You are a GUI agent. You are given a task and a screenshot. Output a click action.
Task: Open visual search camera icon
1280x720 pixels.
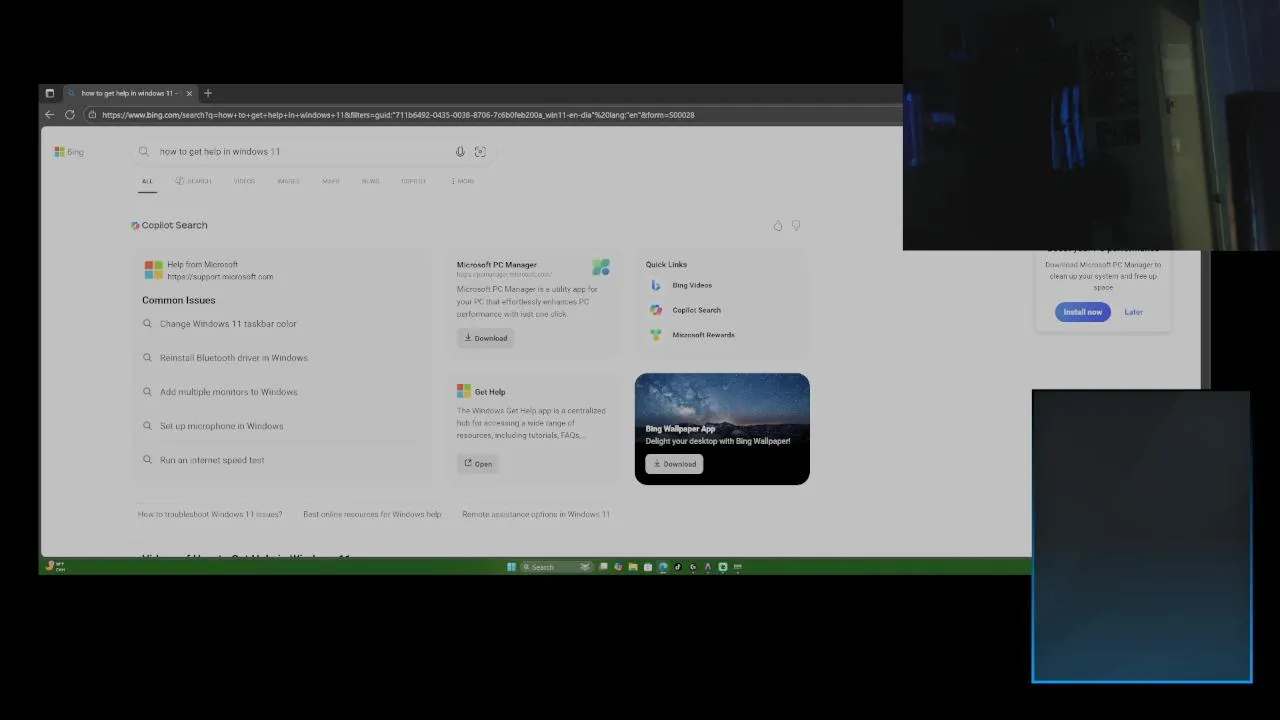pyautogui.click(x=480, y=152)
